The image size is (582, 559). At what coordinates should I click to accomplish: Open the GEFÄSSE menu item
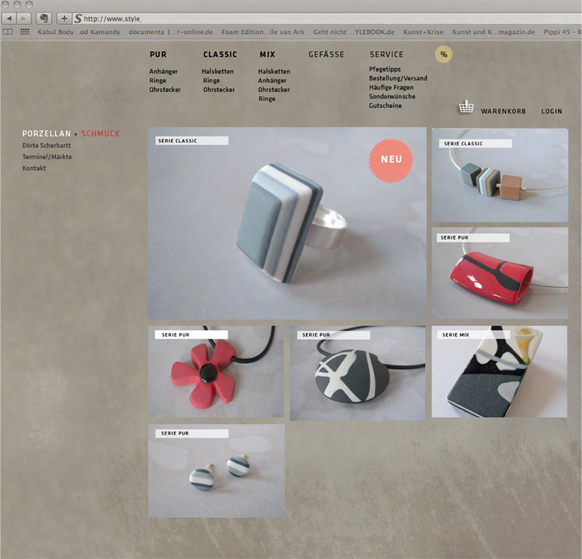[326, 55]
